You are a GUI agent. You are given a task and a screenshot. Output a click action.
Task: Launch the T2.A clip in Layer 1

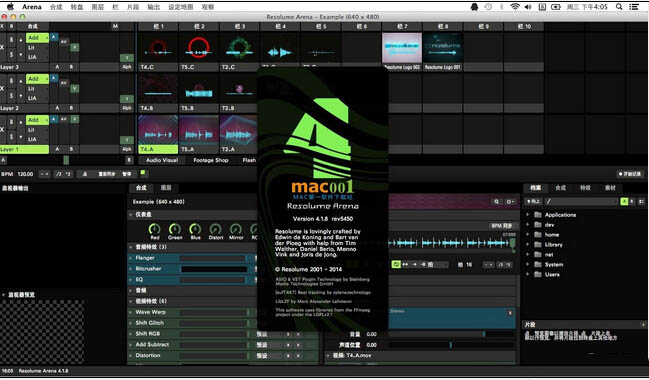[x=239, y=130]
